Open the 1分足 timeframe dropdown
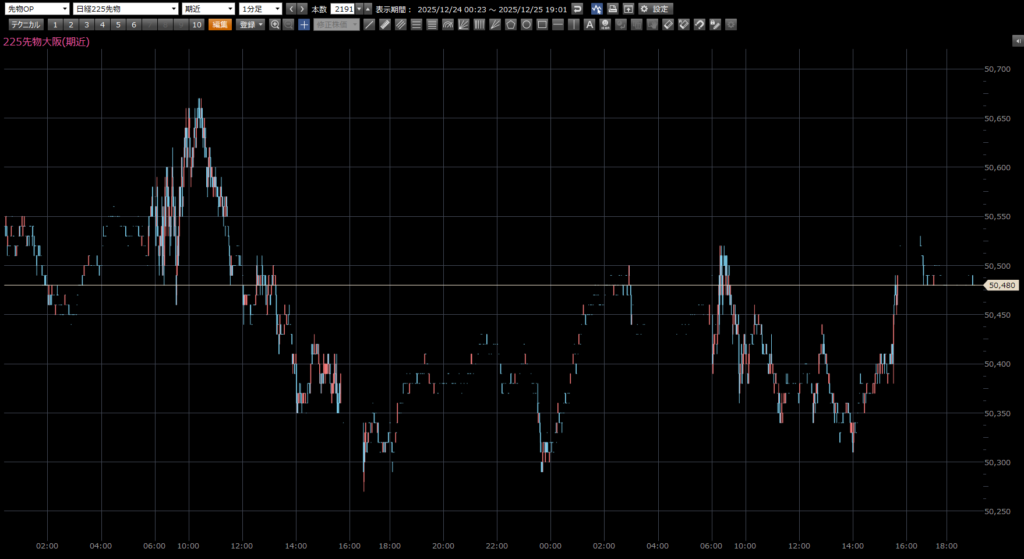Screen dimensions: 1024x559 (261, 8)
